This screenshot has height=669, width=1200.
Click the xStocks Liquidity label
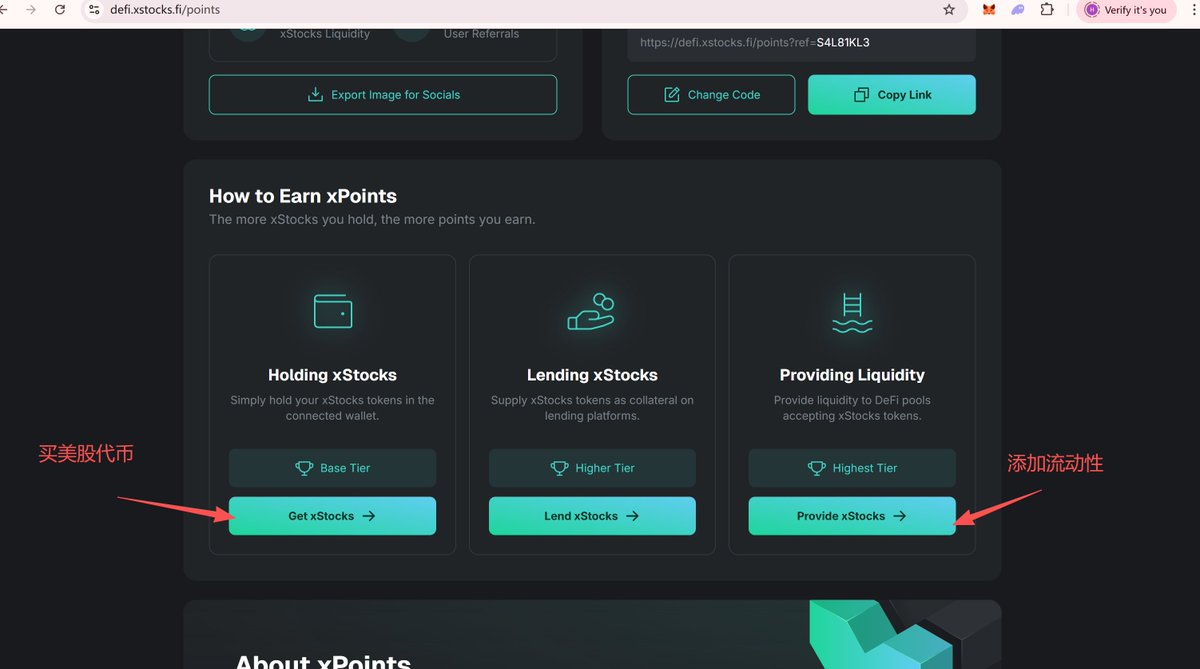(325, 34)
